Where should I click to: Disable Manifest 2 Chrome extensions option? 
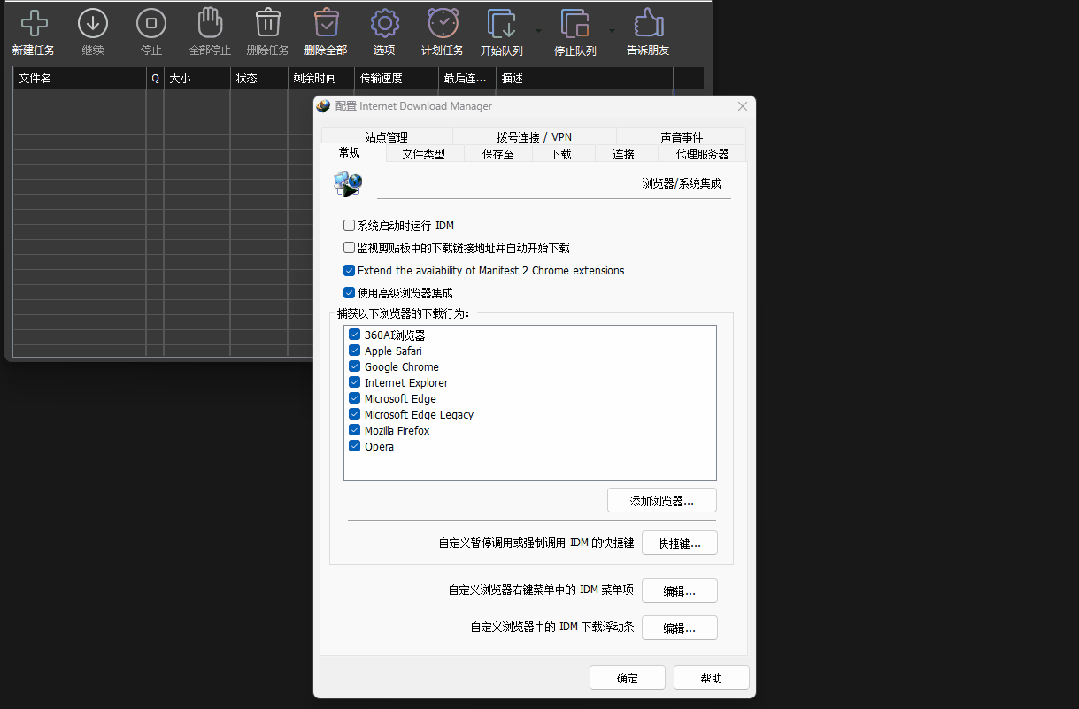tap(348, 270)
